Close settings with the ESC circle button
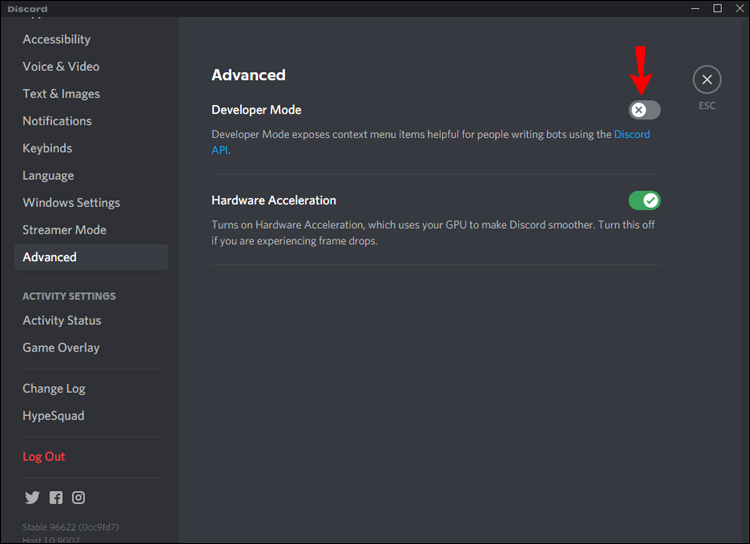 tap(707, 80)
